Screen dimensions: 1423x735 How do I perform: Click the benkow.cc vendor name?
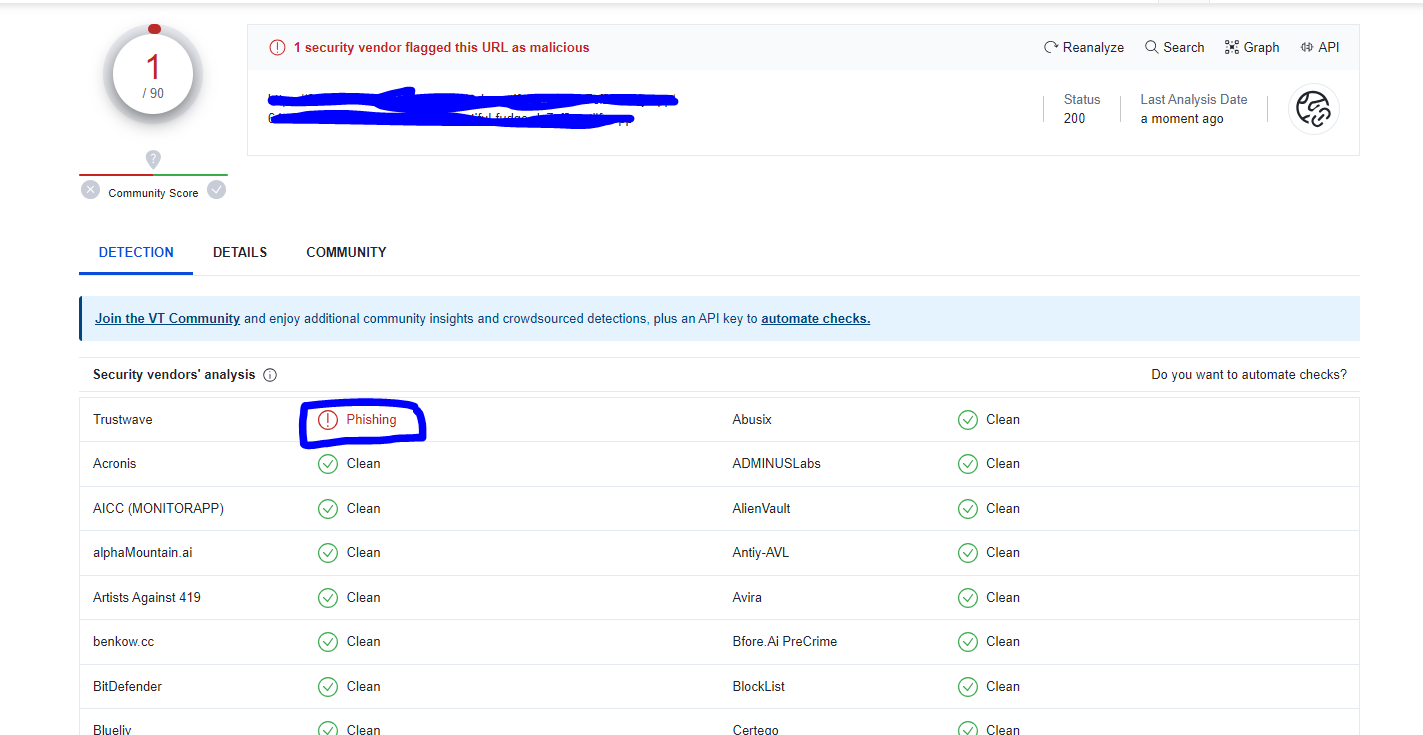click(124, 642)
